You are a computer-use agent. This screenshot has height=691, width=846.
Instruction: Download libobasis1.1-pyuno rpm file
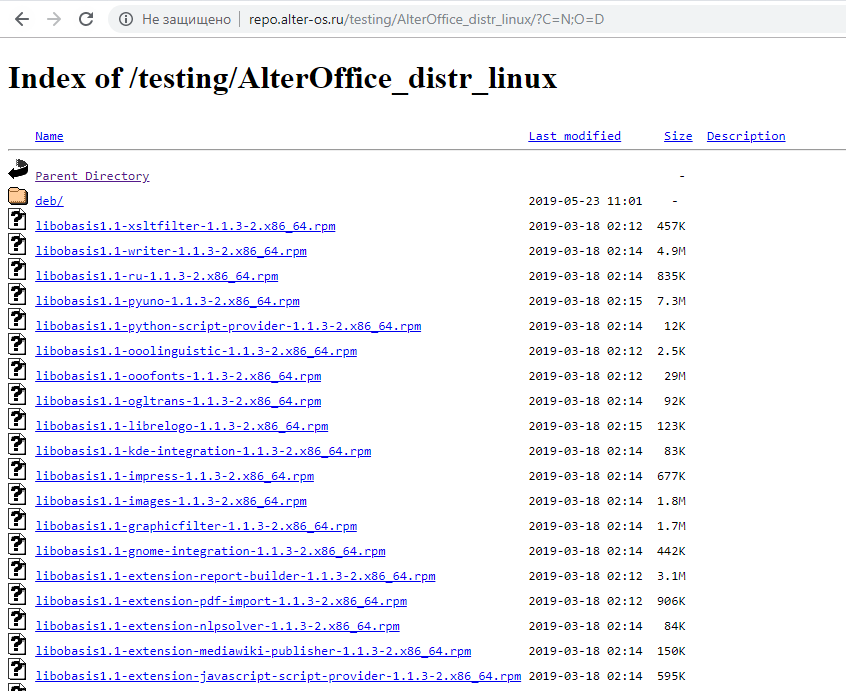167,301
